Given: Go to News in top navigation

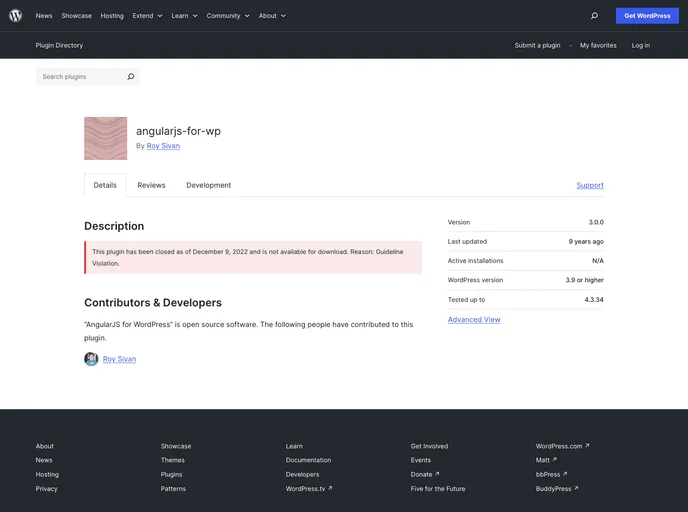Looking at the screenshot, I should pos(44,16).
